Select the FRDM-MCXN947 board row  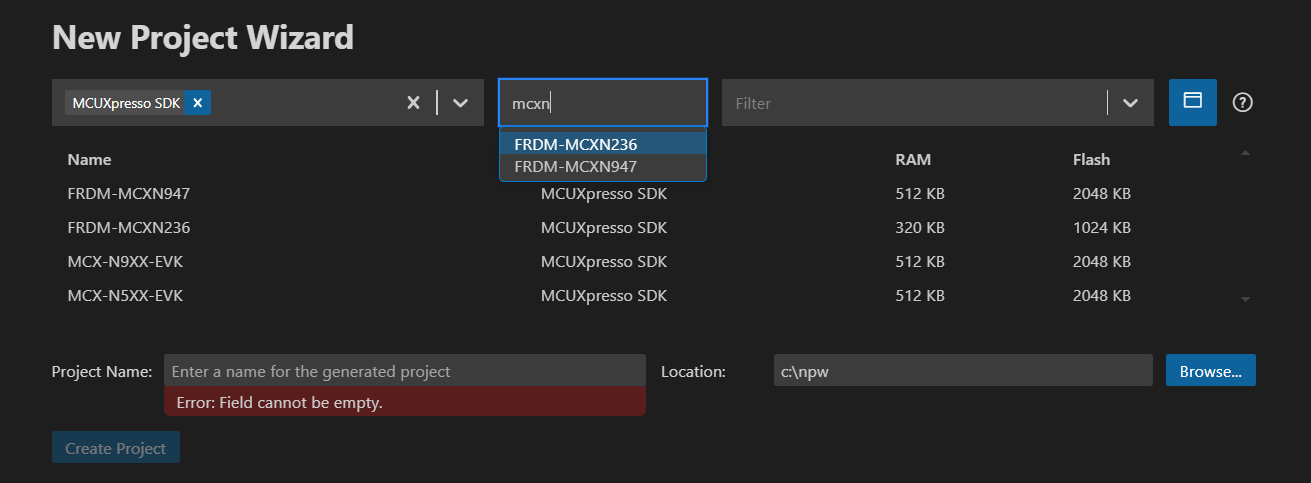click(x=128, y=193)
